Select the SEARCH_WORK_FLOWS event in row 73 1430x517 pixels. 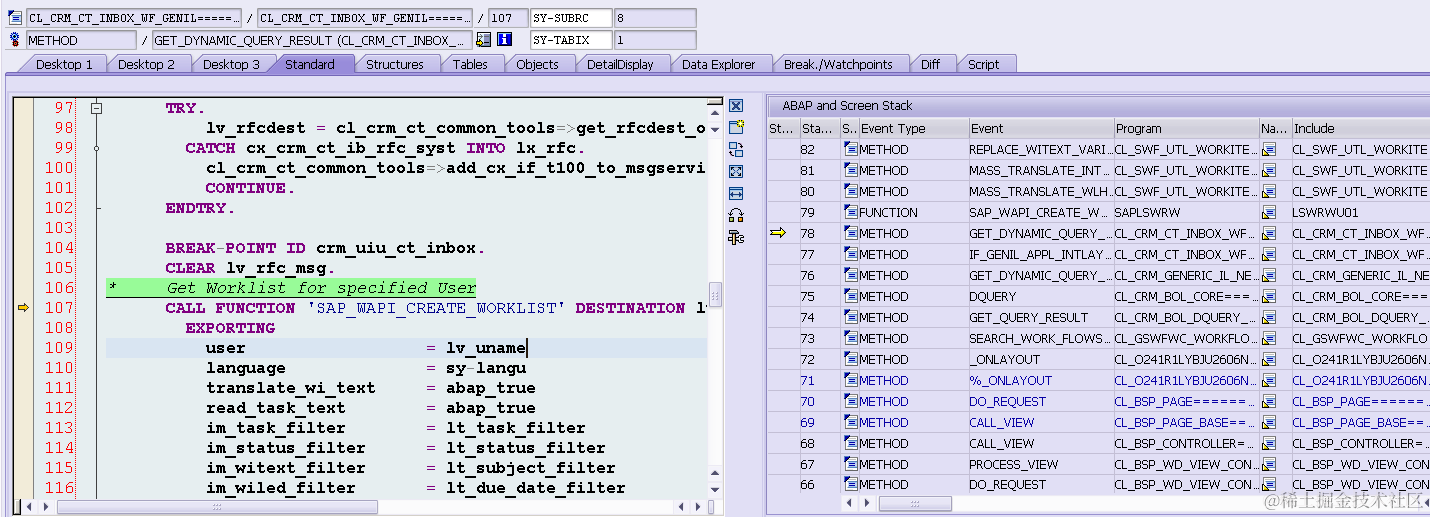point(1040,338)
